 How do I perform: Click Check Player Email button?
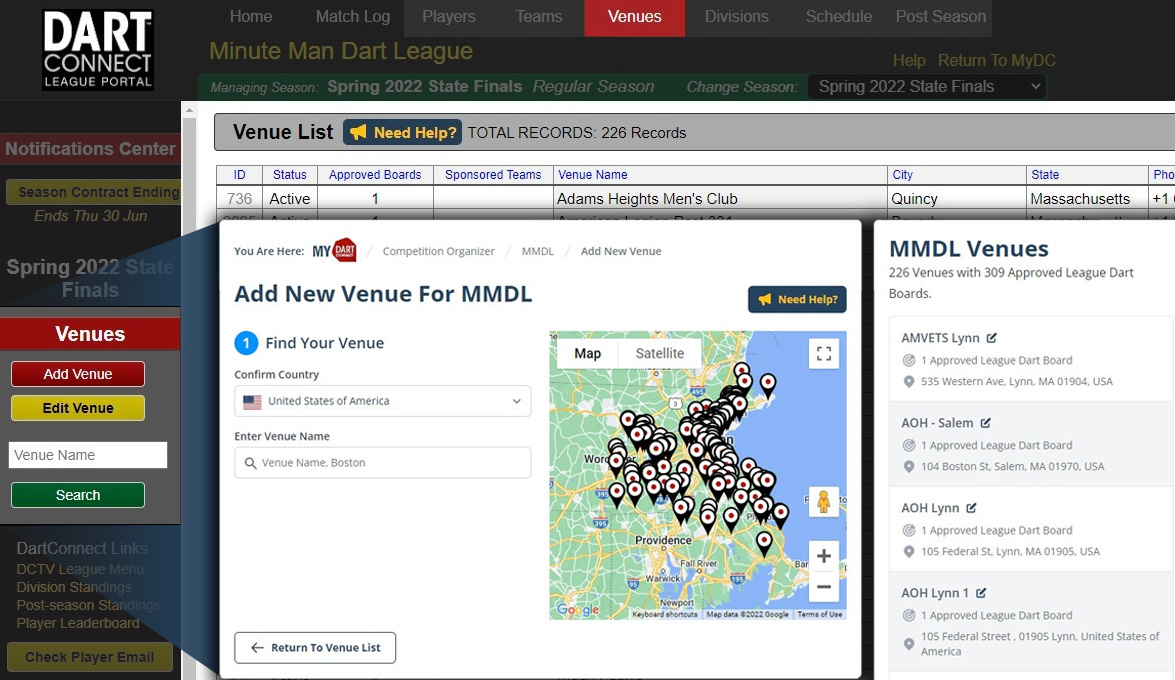(x=90, y=657)
